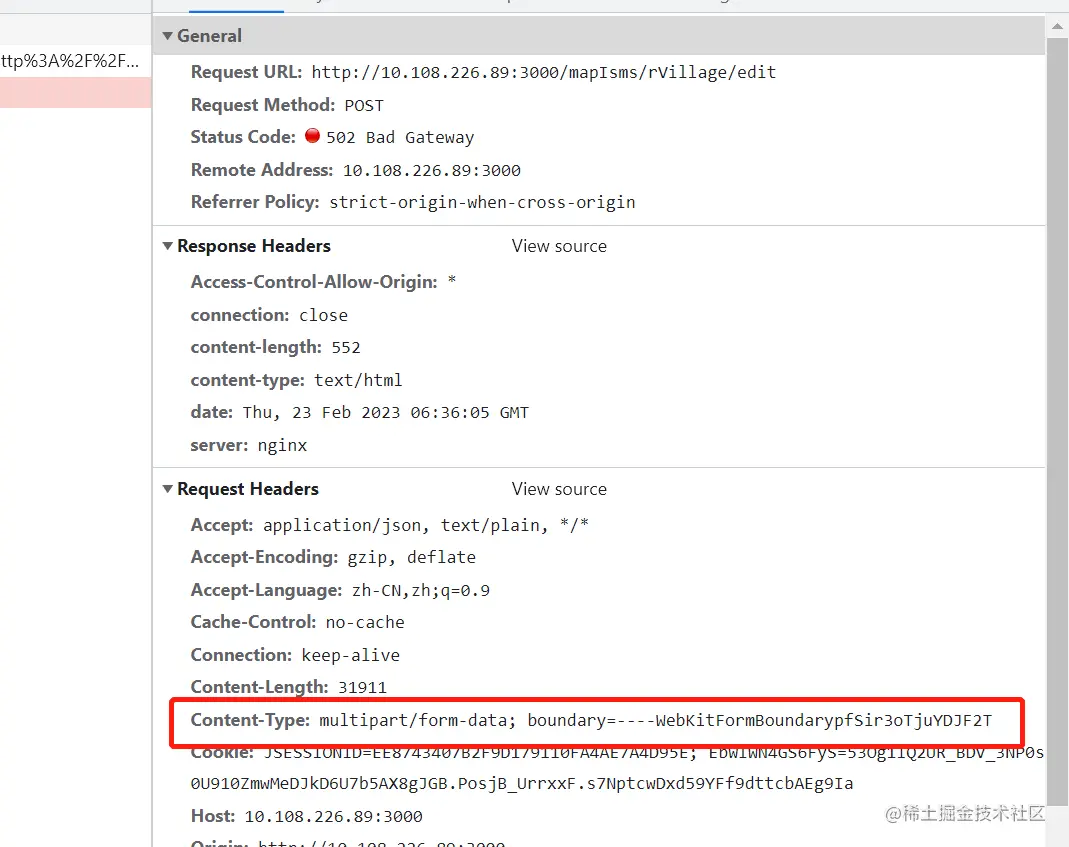The height and width of the screenshot is (847, 1069).
Task: Click View source next to Request Headers
Action: (x=559, y=489)
